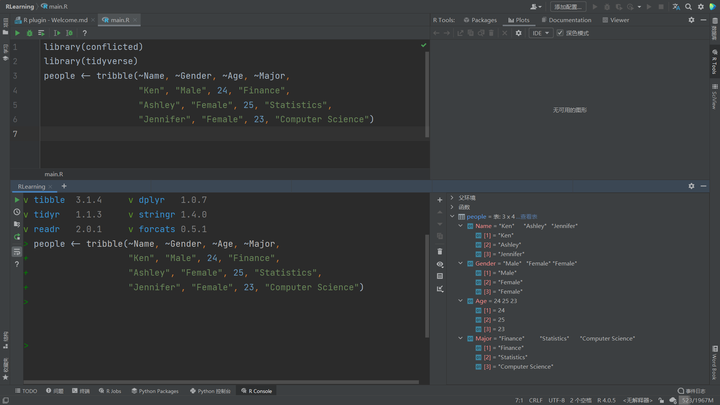Click the favorites star icon on the left edge
This screenshot has width=720, height=405.
[x=6, y=377]
